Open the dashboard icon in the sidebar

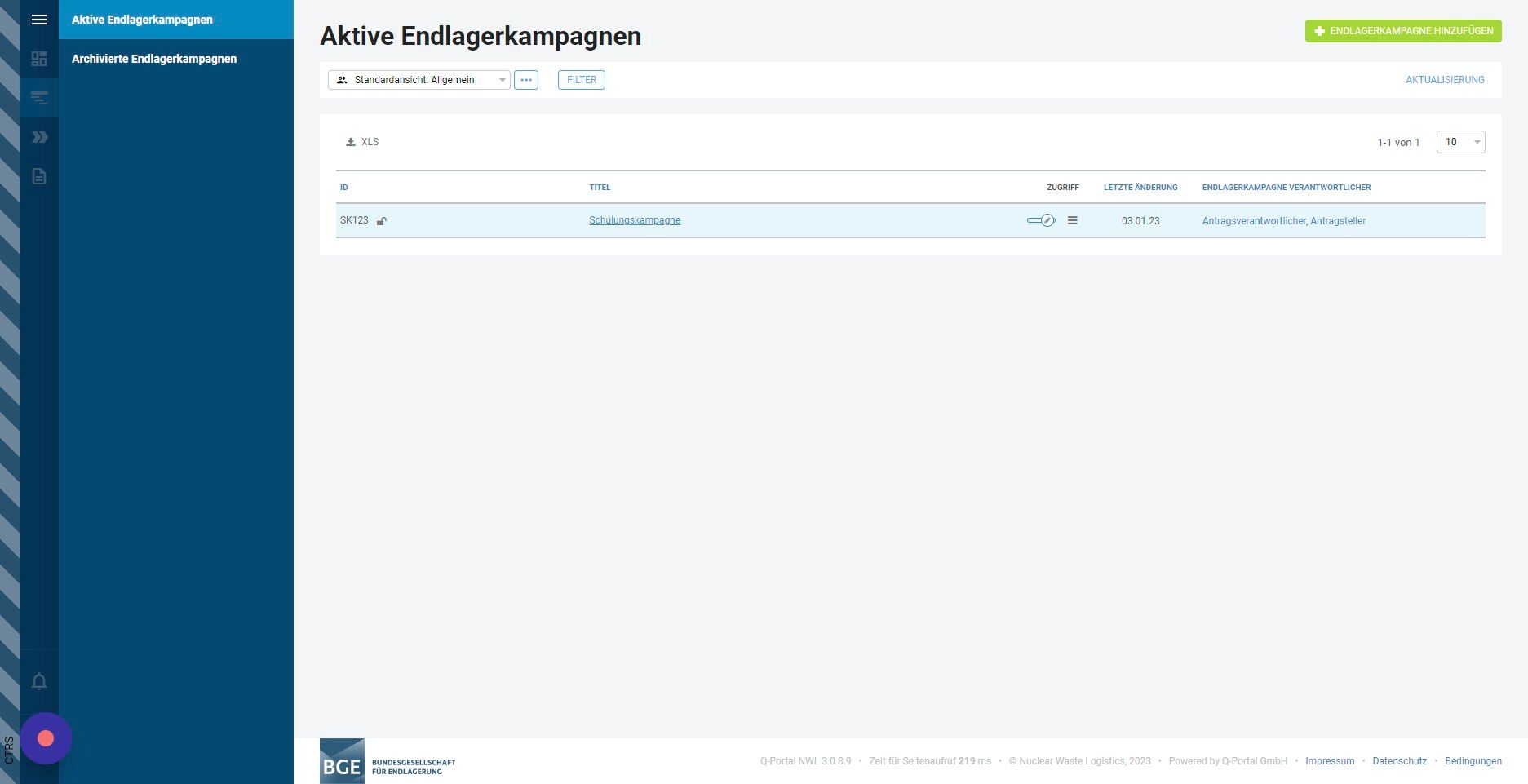coord(39,59)
